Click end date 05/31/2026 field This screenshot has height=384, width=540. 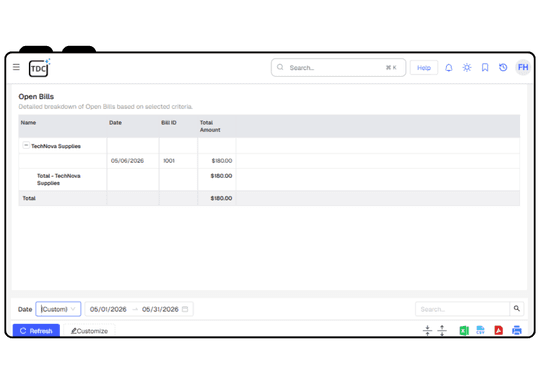160,309
